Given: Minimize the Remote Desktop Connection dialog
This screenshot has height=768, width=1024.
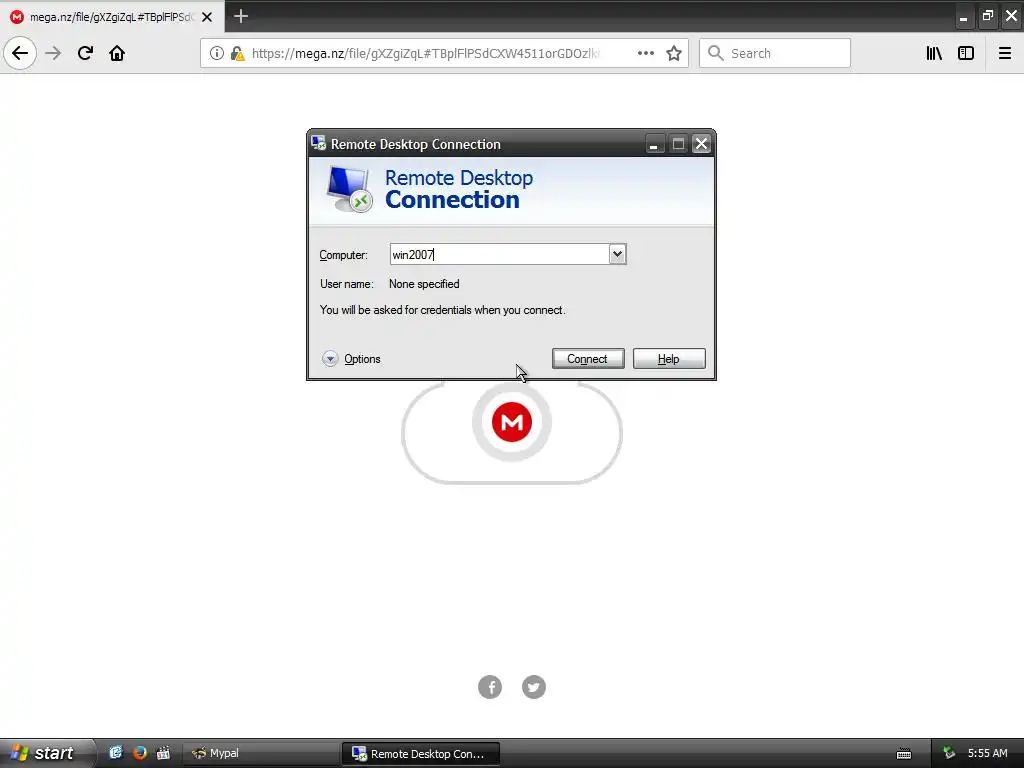Looking at the screenshot, I should point(654,144).
